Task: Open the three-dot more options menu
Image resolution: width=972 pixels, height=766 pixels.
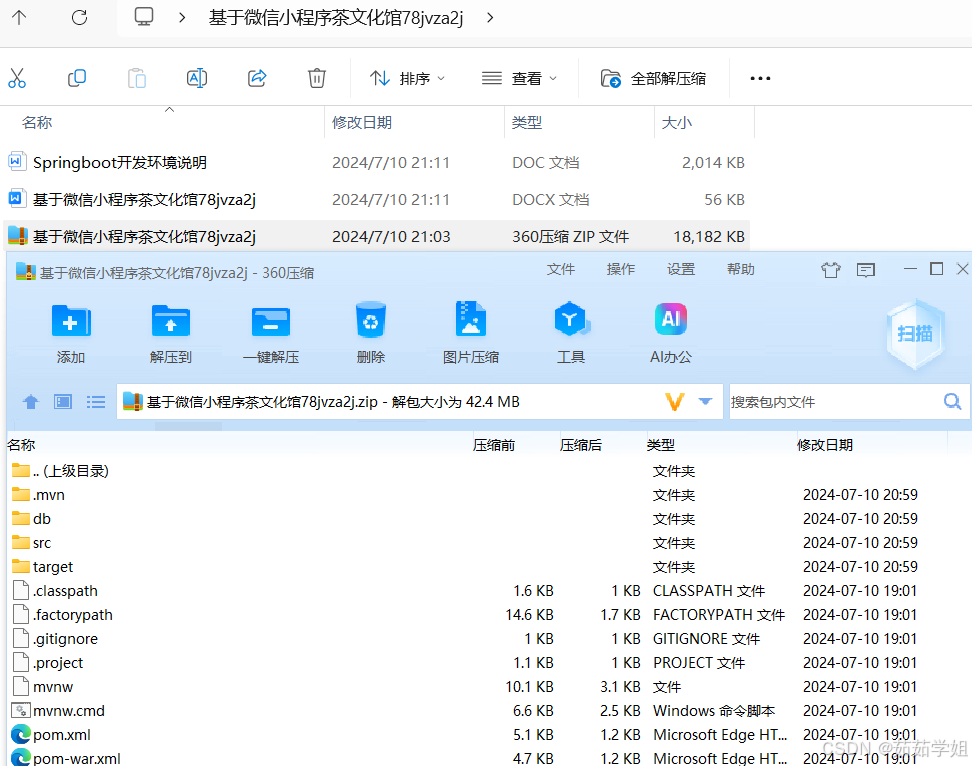Action: pyautogui.click(x=760, y=78)
